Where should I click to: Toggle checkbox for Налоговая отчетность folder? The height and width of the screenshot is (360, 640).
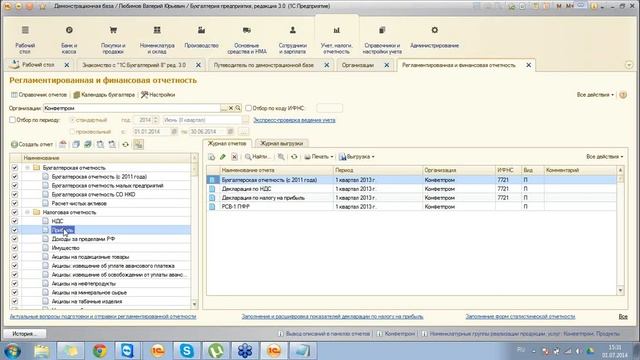15,212
